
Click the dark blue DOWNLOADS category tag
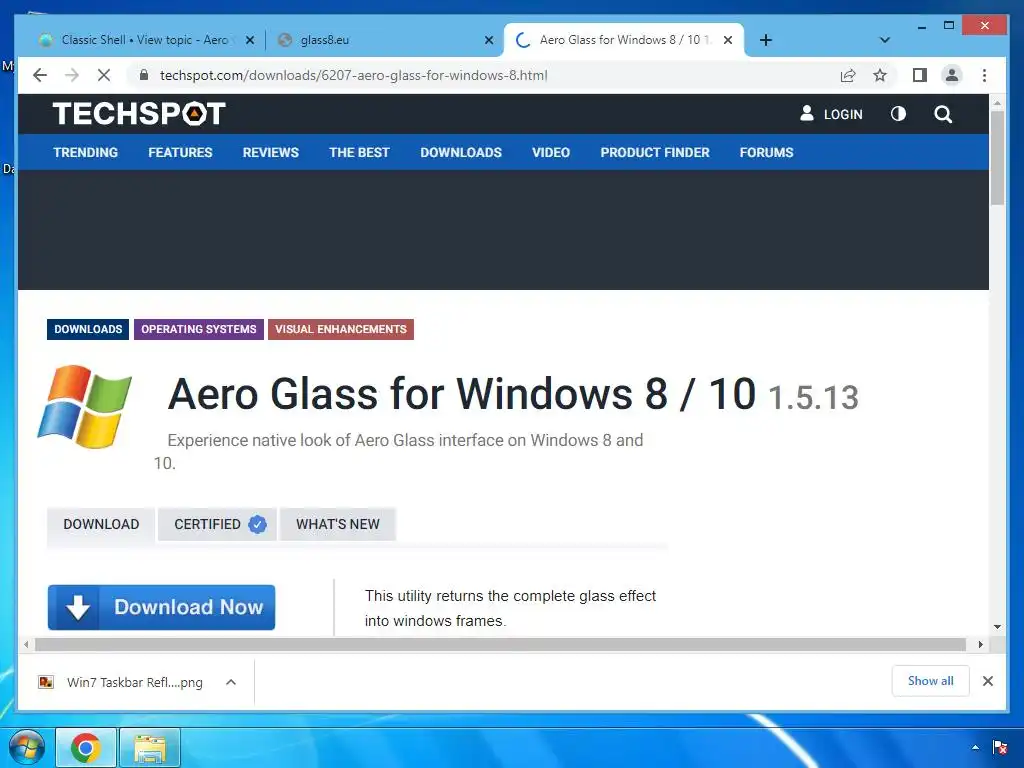(88, 329)
